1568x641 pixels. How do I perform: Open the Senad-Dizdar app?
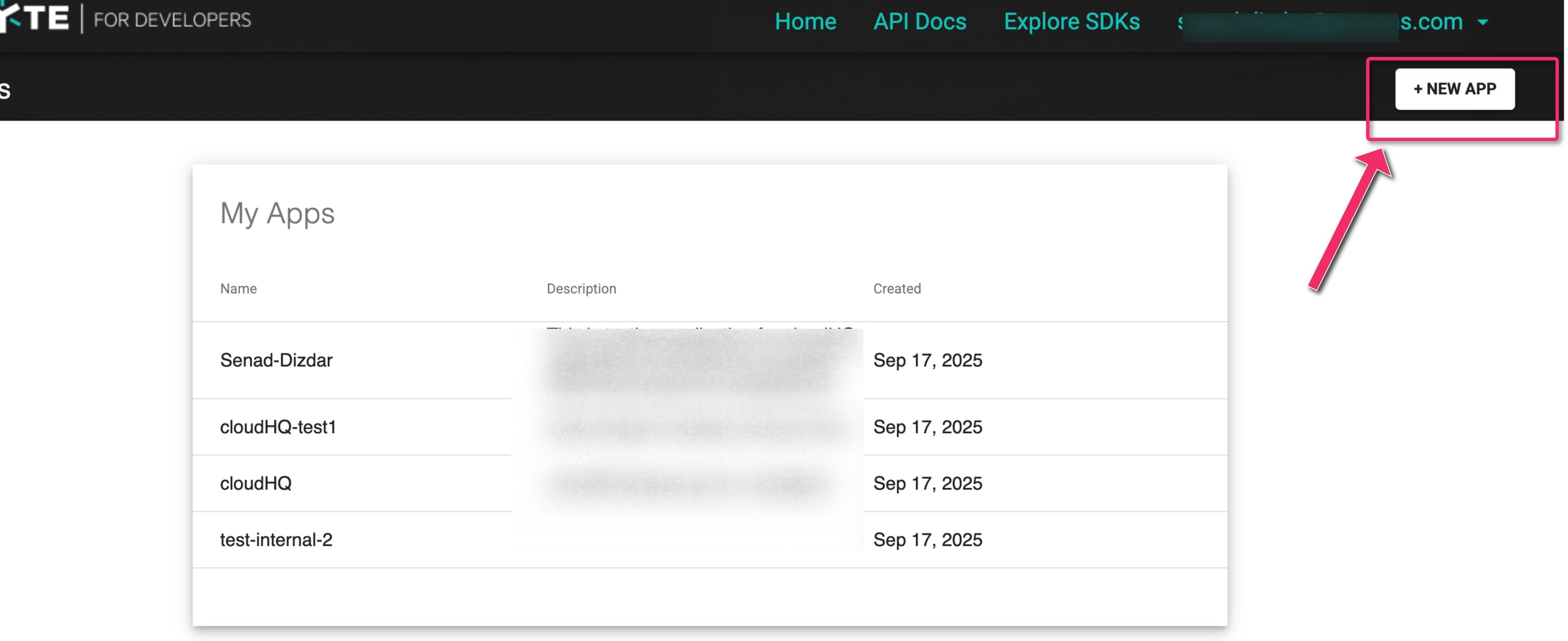click(276, 360)
